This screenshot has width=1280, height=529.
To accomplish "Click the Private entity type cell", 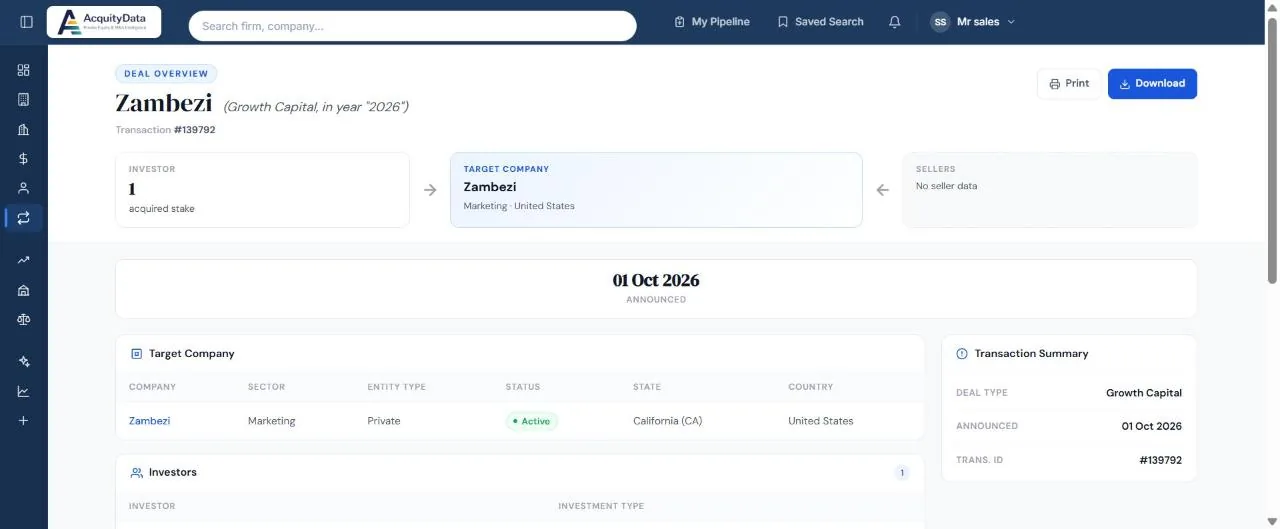I will [x=384, y=421].
